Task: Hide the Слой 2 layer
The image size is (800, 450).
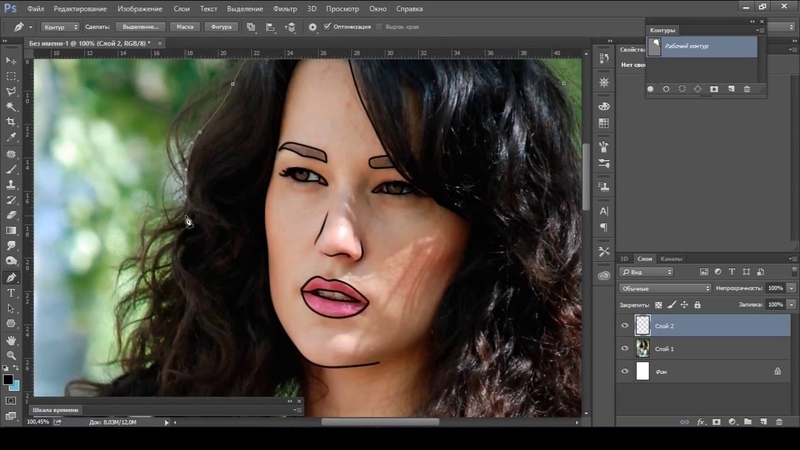Action: [626, 325]
